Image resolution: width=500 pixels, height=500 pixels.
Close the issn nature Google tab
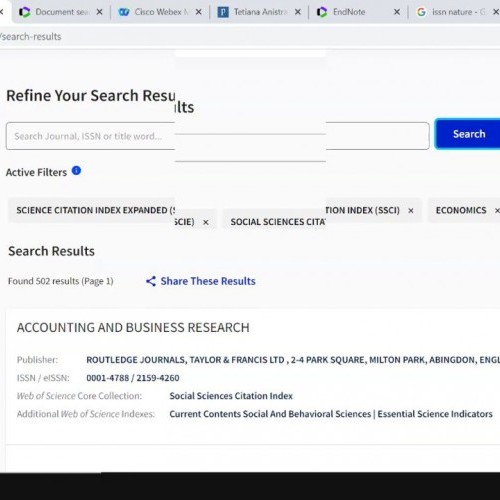[496, 12]
